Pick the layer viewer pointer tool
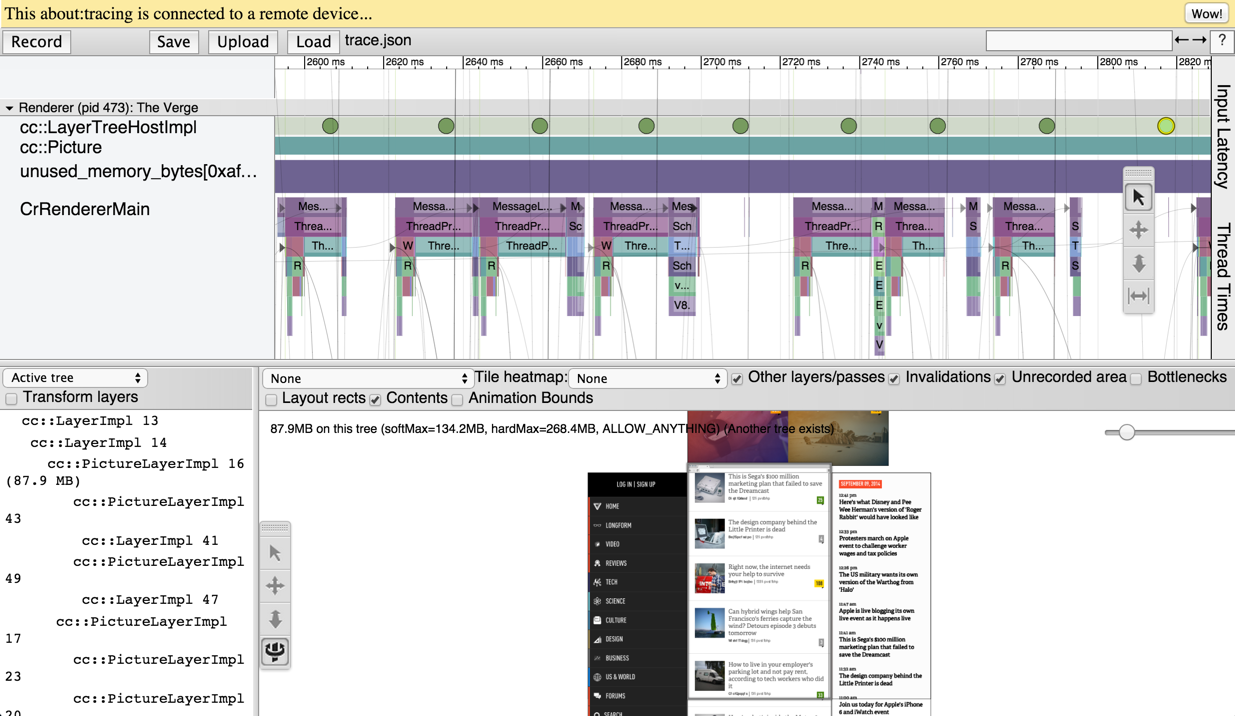Viewport: 1235px width, 716px height. pos(275,553)
